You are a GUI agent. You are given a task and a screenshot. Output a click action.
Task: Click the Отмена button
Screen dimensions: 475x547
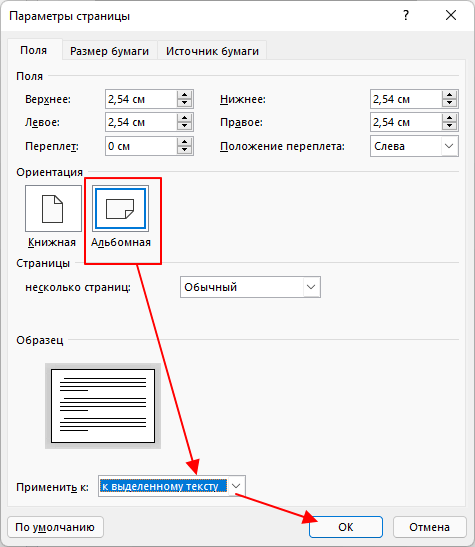point(430,527)
